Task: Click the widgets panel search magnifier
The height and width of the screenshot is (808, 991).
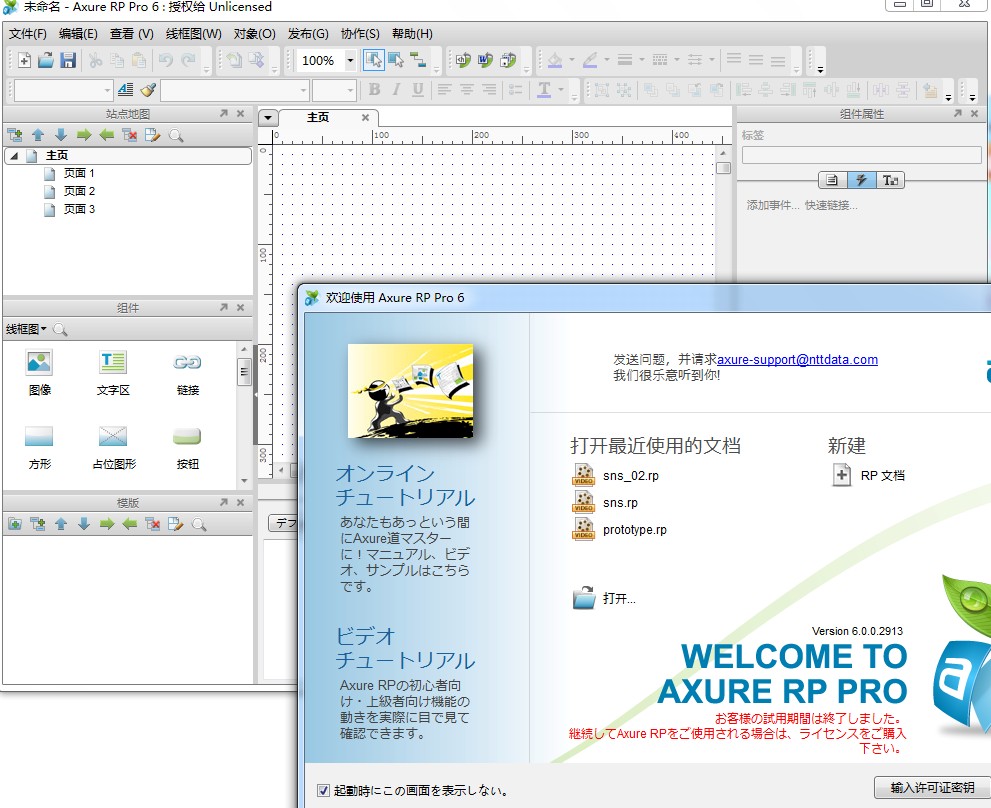Action: (60, 329)
